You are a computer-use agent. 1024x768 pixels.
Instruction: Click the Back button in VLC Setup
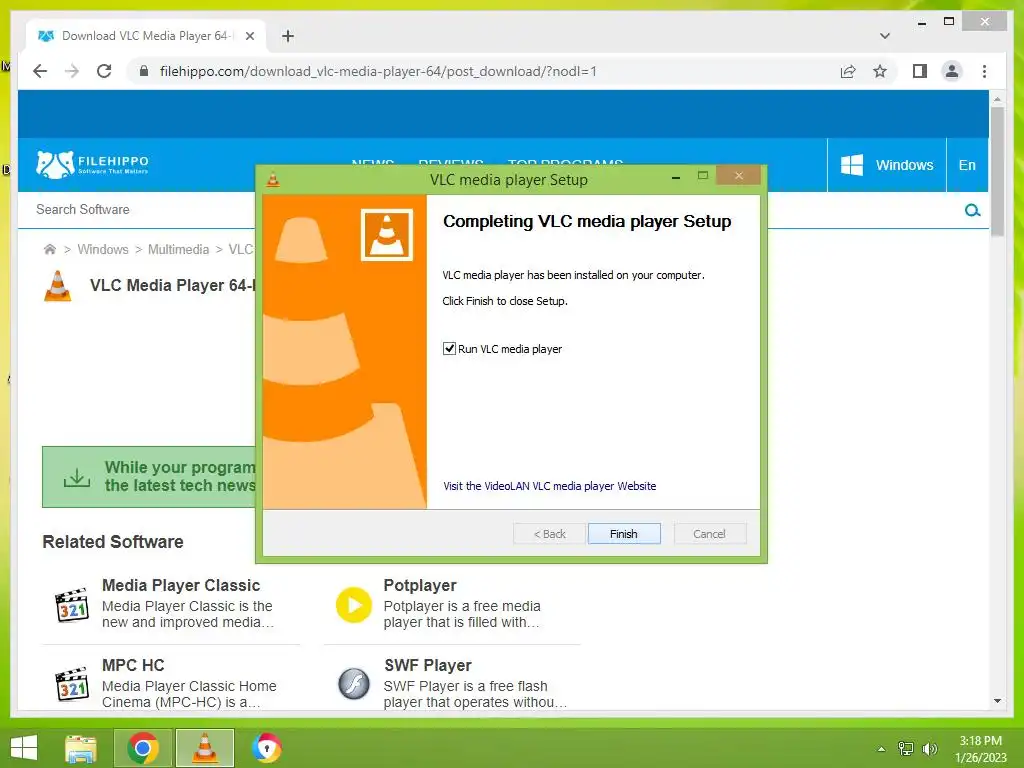tap(549, 534)
